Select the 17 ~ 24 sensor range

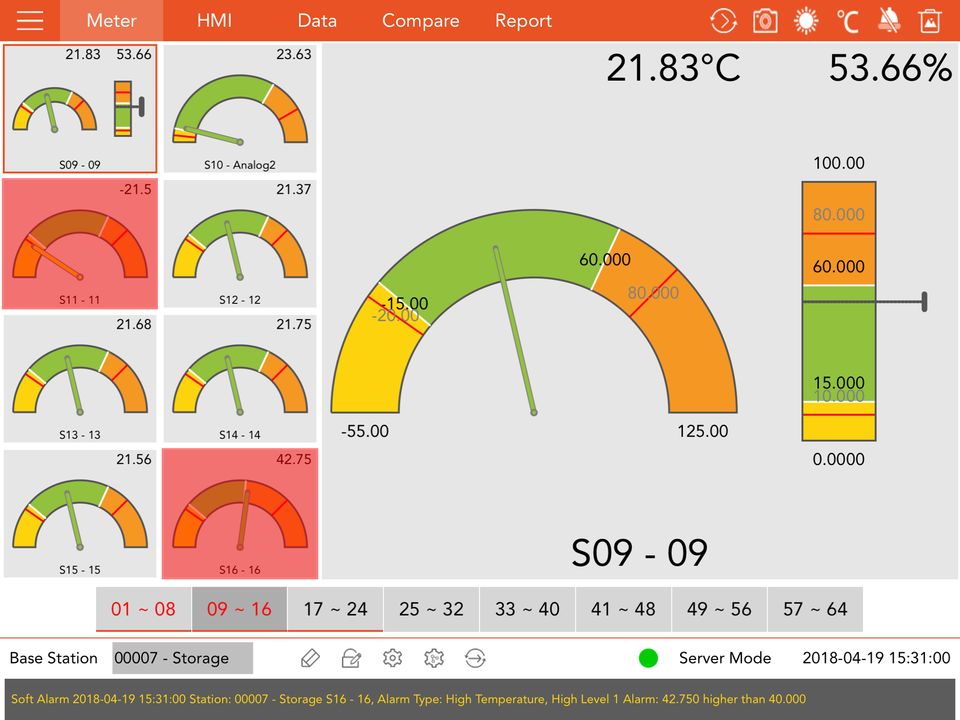pyautogui.click(x=335, y=609)
